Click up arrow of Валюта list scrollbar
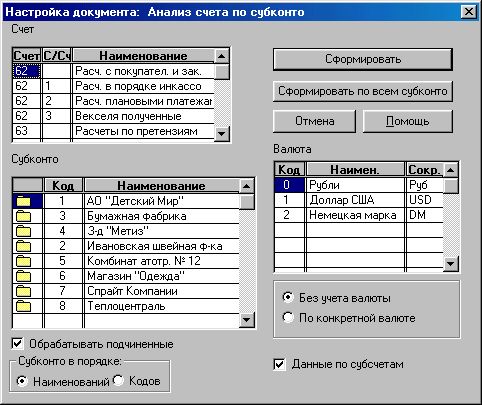The width and height of the screenshot is (482, 405). 451,170
